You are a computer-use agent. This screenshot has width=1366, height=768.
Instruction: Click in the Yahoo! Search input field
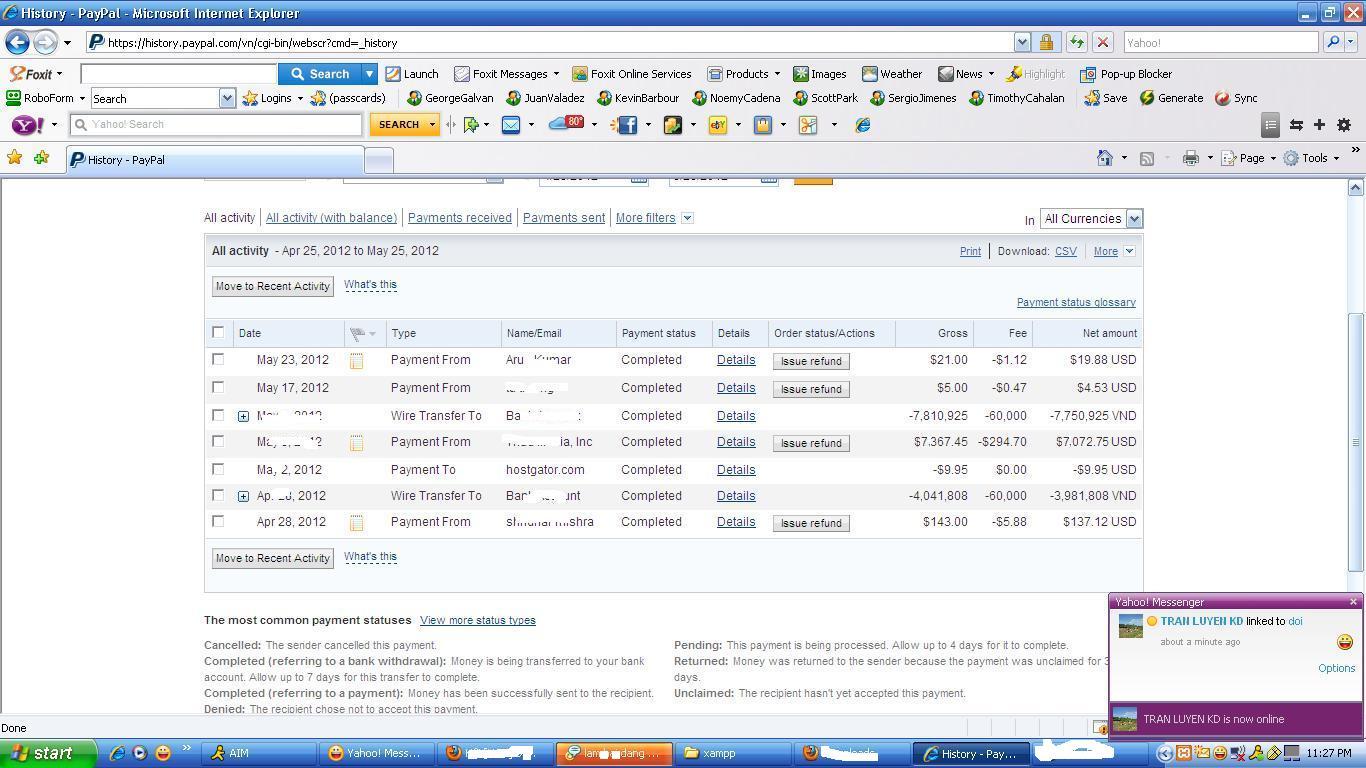click(x=215, y=125)
